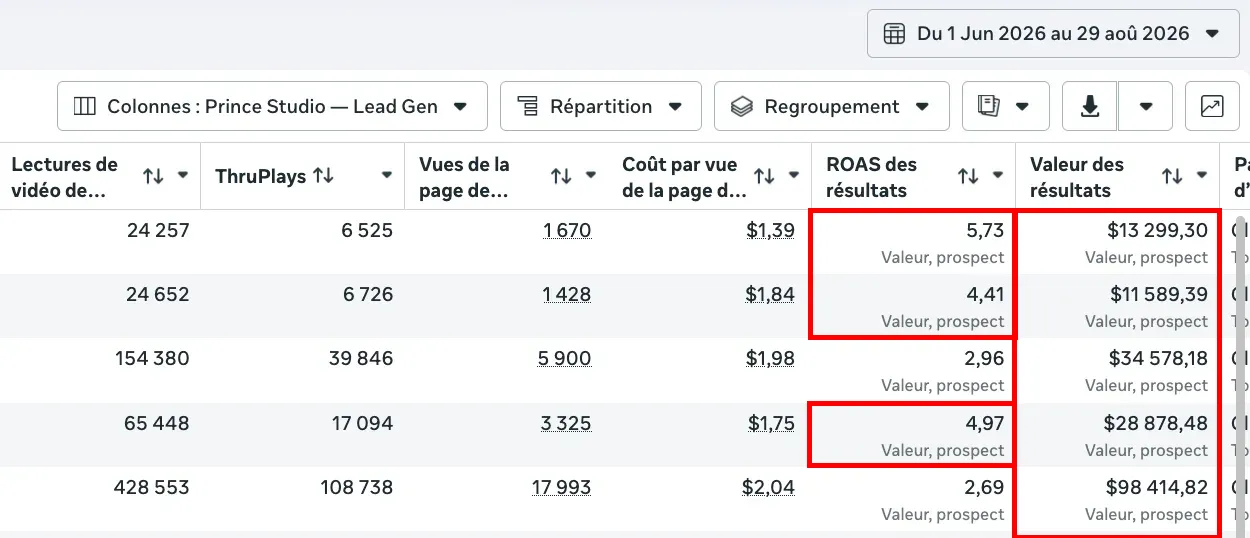Select the 24 652 video plays cell
The width and height of the screenshot is (1250, 538).
click(158, 295)
